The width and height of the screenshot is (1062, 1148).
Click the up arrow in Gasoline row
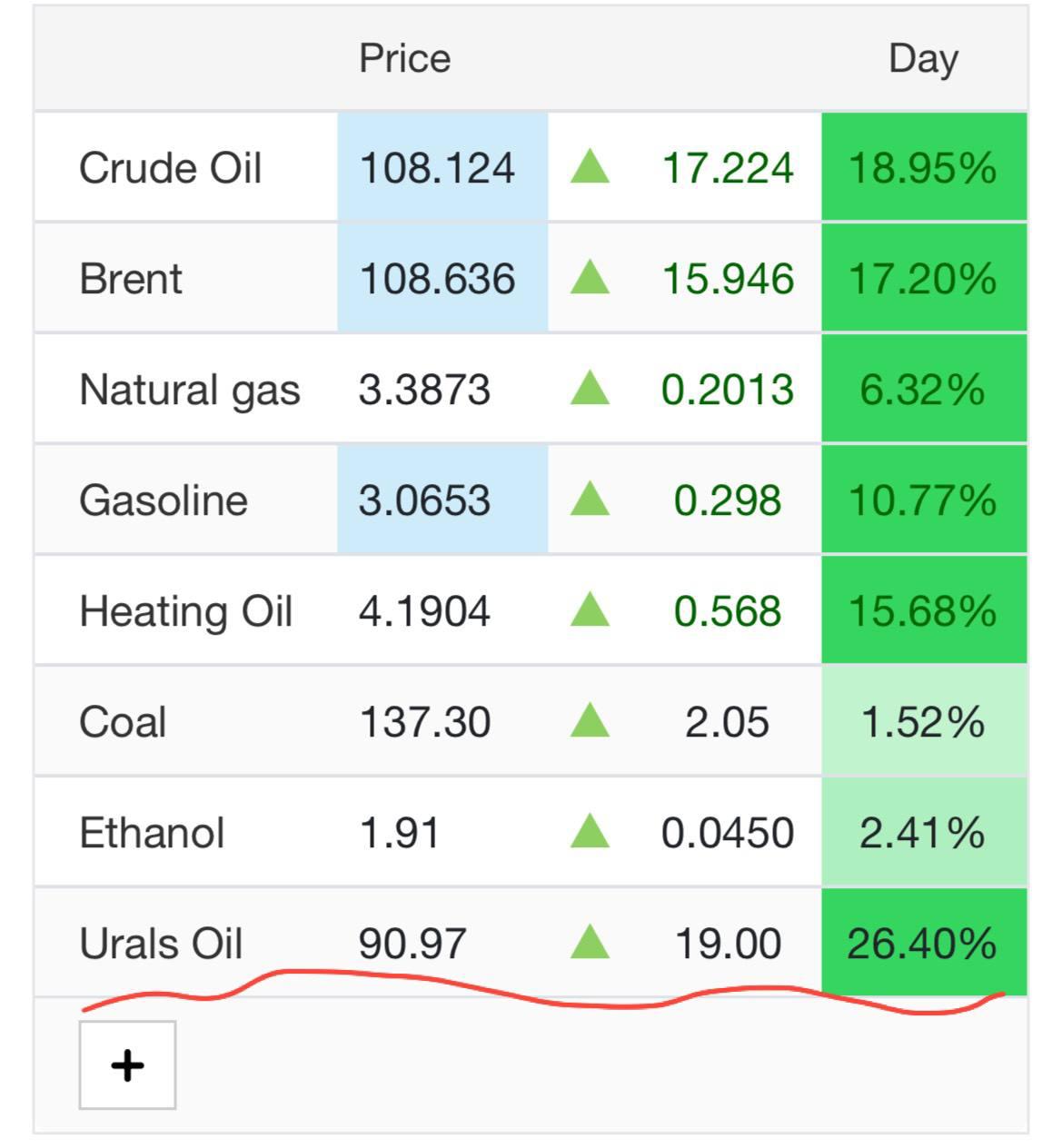pyautogui.click(x=590, y=500)
